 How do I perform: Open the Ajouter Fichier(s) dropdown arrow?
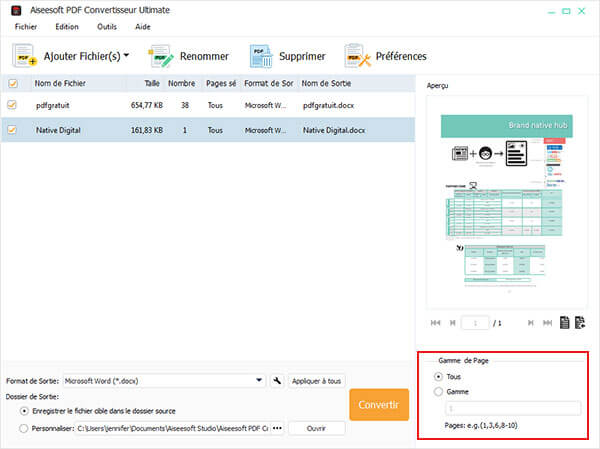coord(127,56)
